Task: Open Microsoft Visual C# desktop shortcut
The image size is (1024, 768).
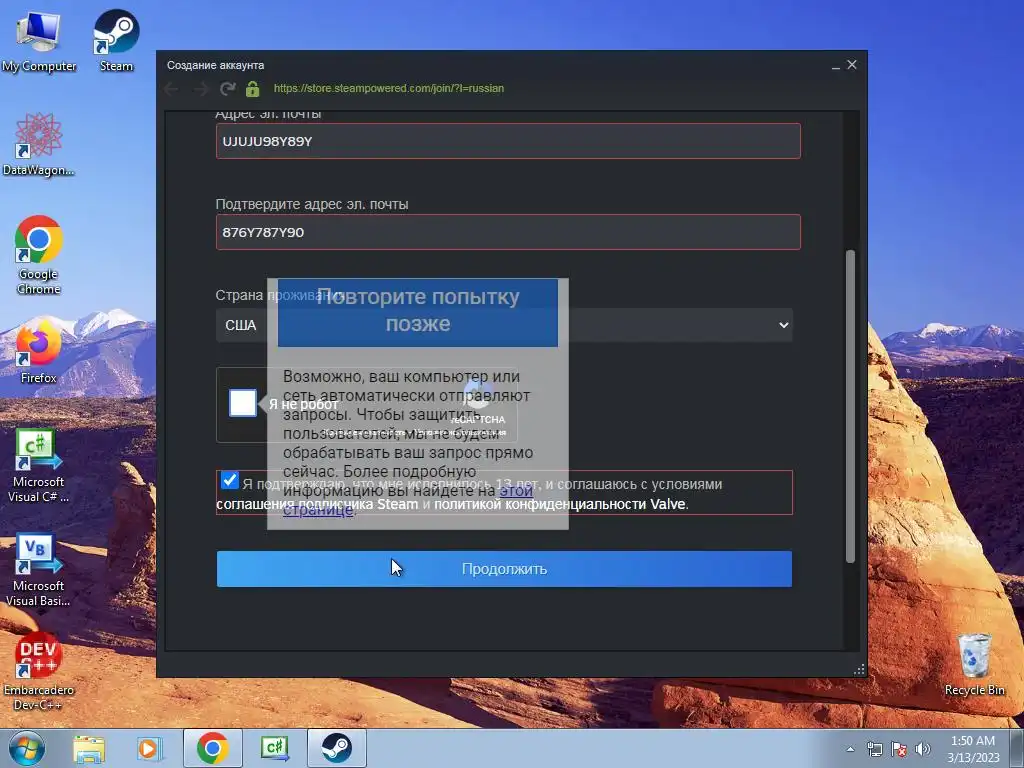Action: 39,465
